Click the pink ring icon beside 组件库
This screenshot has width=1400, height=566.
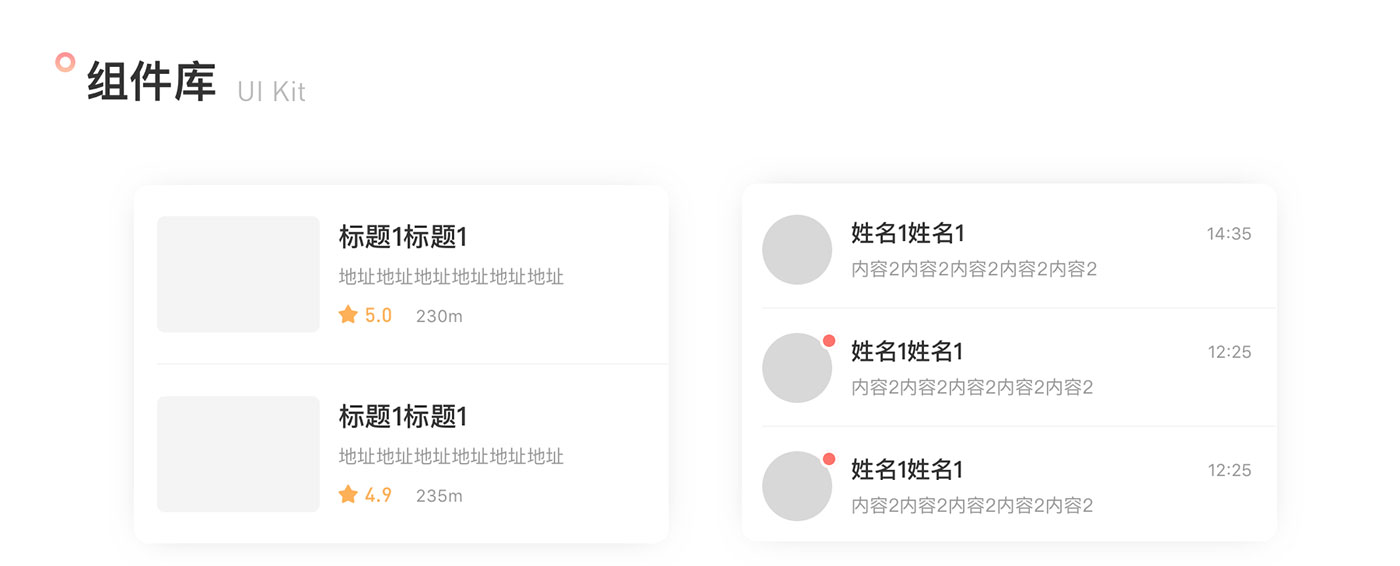click(x=65, y=62)
